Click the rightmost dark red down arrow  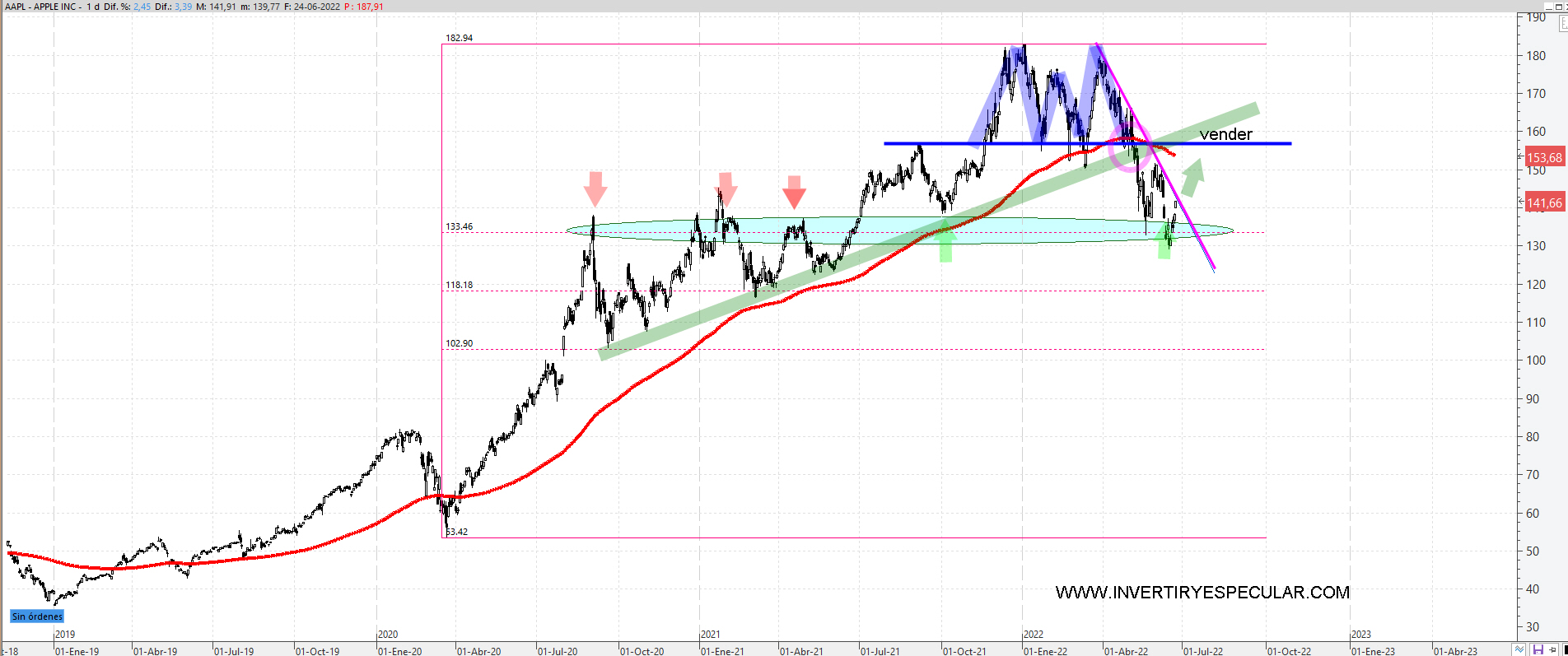click(x=794, y=192)
